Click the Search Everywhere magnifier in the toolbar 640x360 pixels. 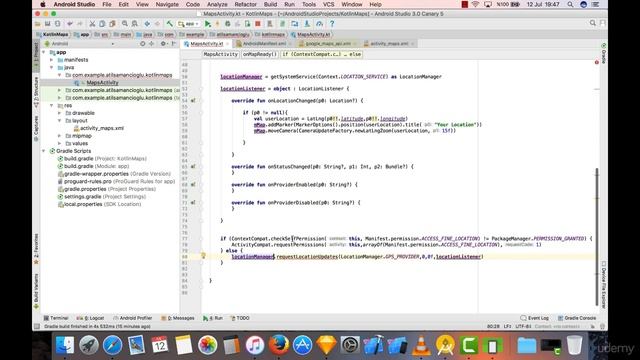pos(593,23)
